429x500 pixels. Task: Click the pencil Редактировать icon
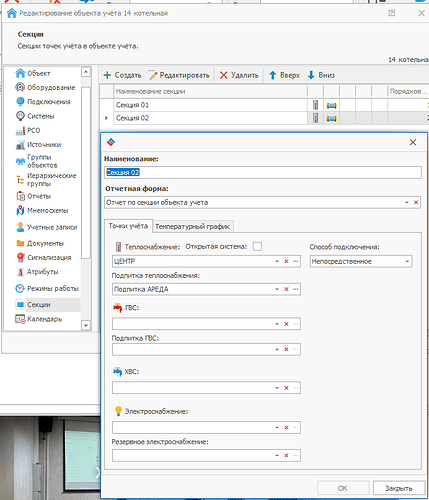153,75
